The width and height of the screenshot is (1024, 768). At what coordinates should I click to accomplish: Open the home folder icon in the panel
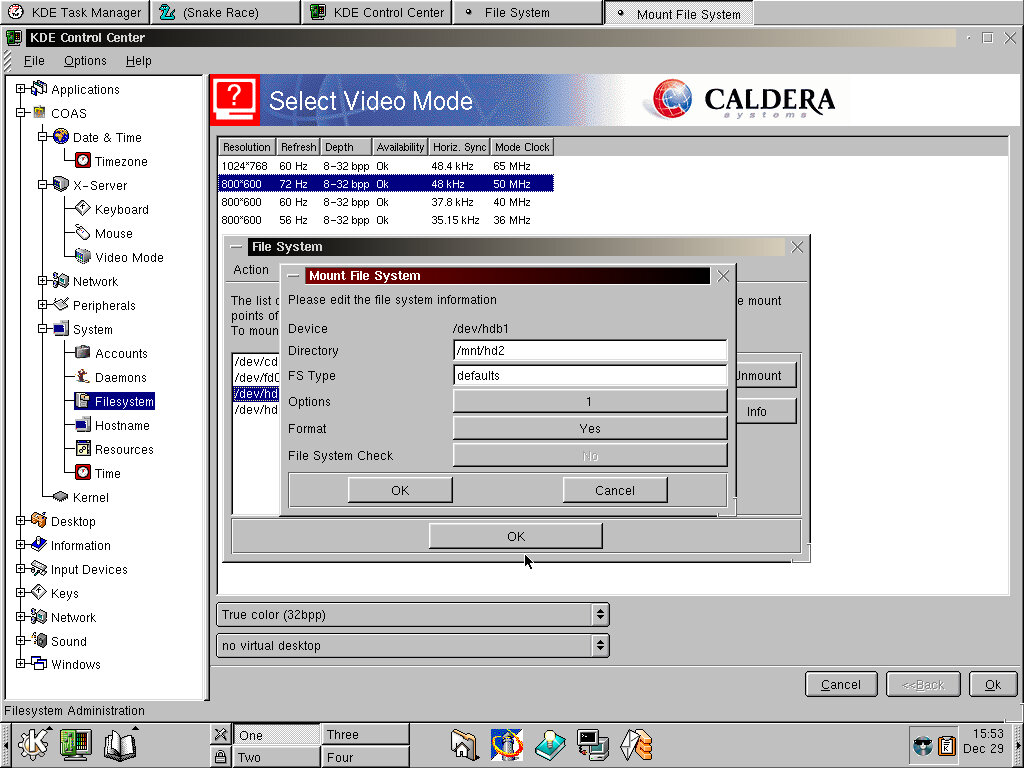pos(464,744)
